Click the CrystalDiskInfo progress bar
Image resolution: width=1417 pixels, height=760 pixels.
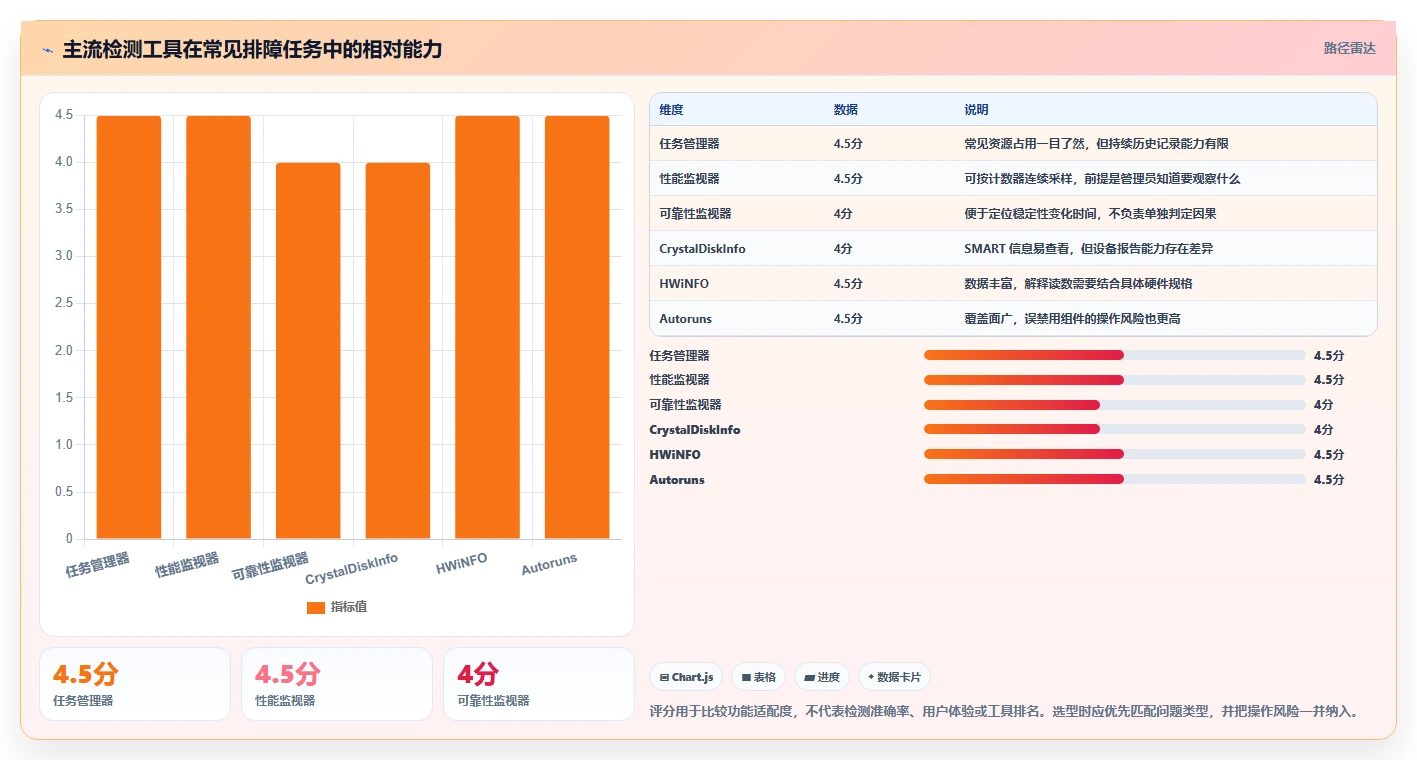click(1115, 430)
